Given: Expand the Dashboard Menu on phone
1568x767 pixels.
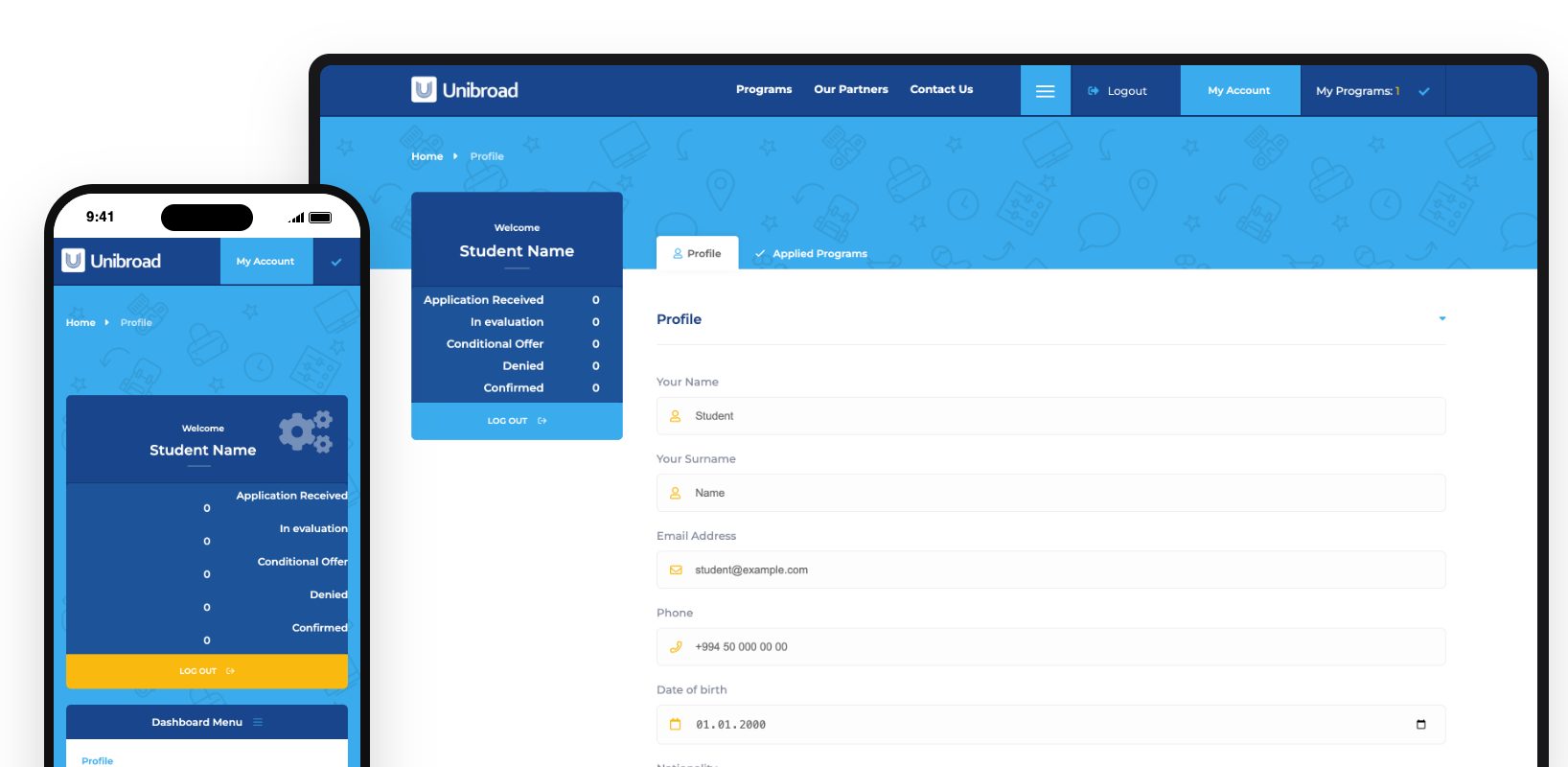Looking at the screenshot, I should point(207,722).
